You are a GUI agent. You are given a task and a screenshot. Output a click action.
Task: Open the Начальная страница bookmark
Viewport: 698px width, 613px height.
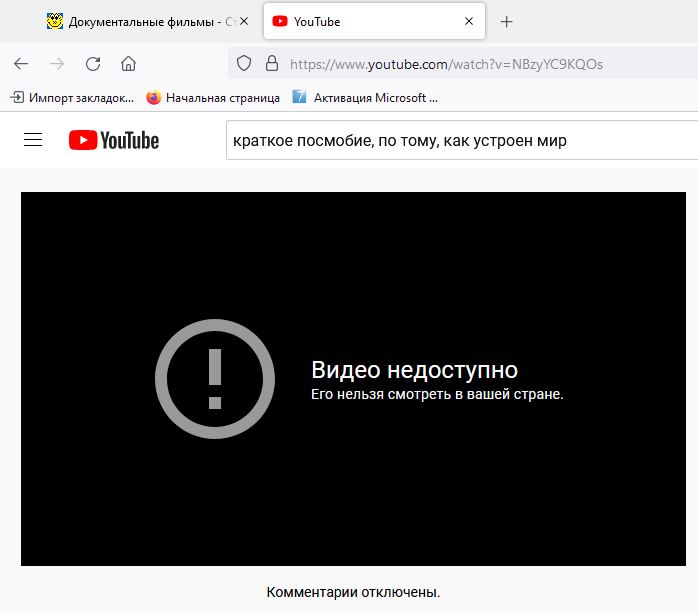pyautogui.click(x=213, y=97)
